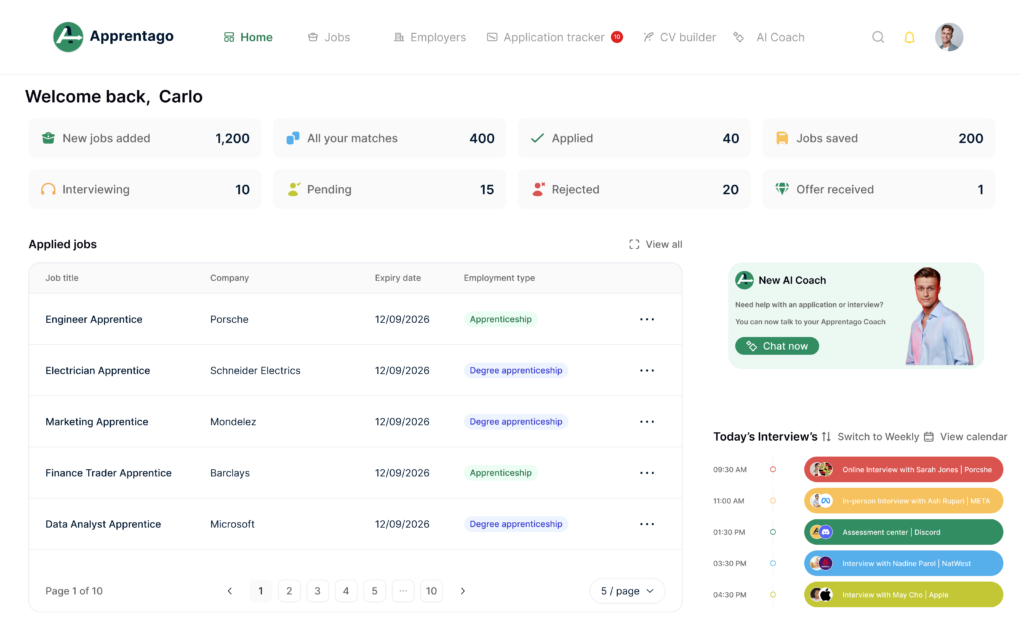Open the Application tracker tab
The image size is (1024, 640).
coord(553,37)
